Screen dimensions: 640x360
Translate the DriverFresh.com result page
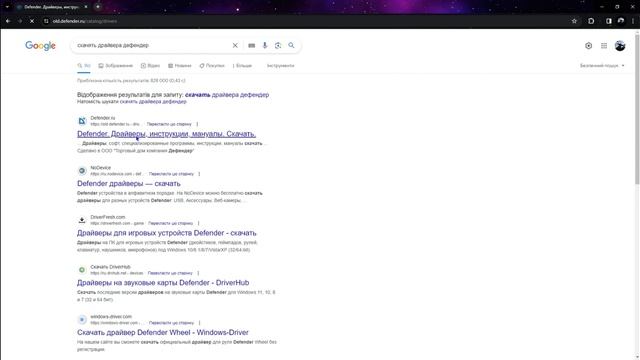pyautogui.click(x=170, y=223)
